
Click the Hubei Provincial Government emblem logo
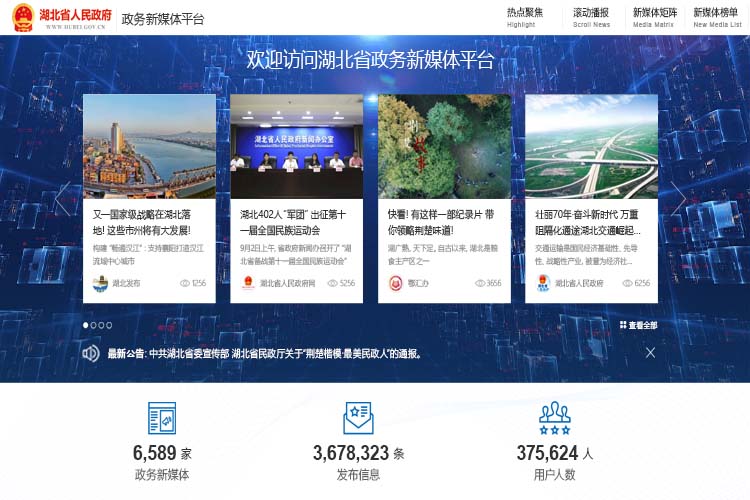tap(22, 17)
